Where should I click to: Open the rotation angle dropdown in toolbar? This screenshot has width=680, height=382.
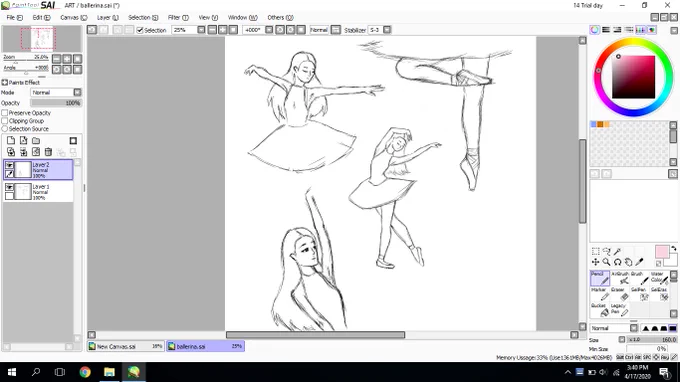(x=269, y=30)
